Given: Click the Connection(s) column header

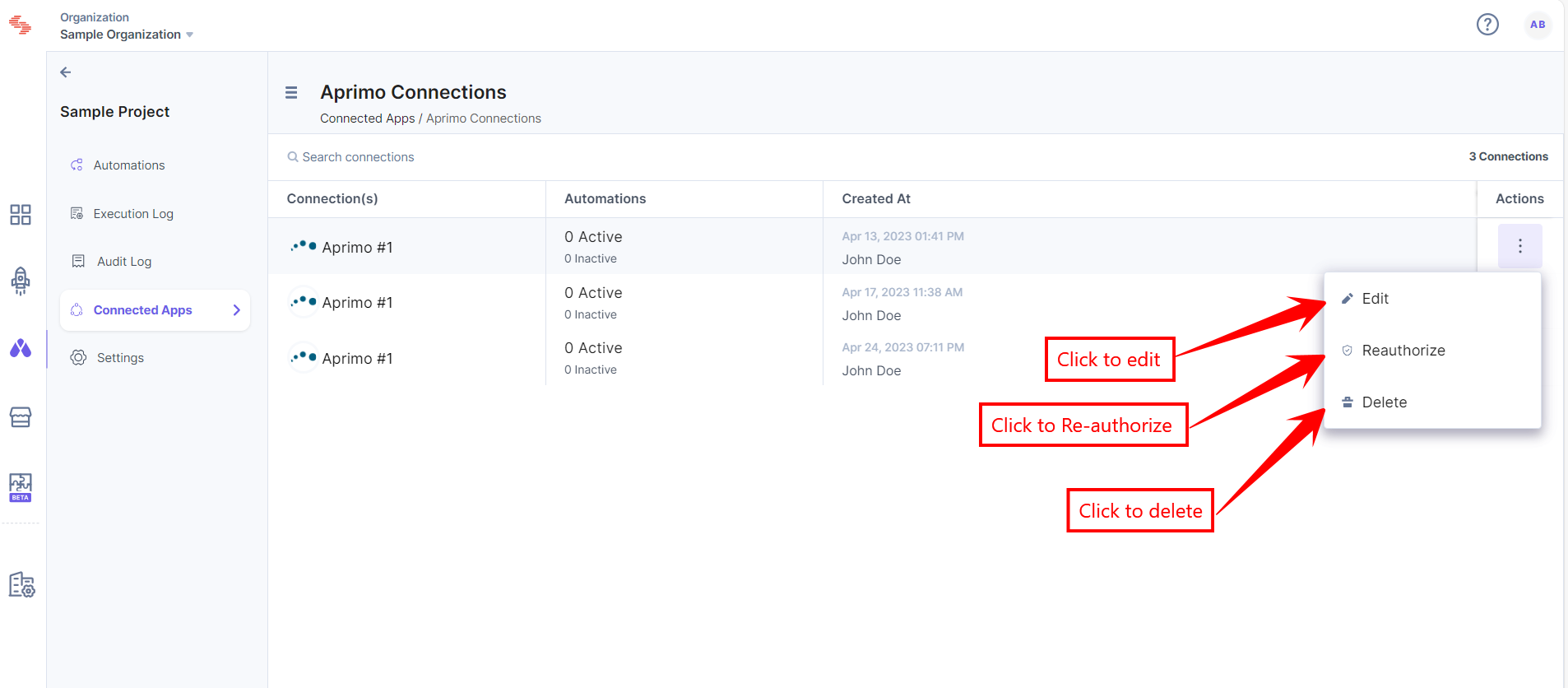Looking at the screenshot, I should (332, 199).
